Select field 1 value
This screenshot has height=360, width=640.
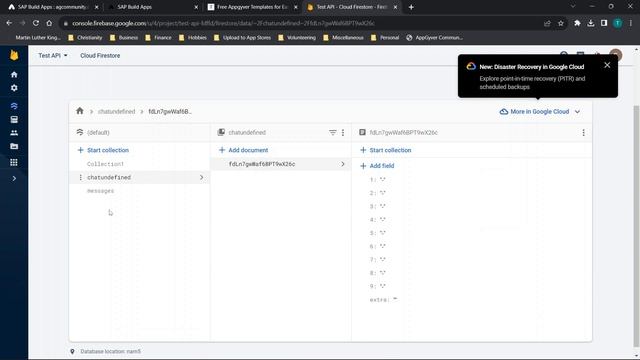pyautogui.click(x=382, y=180)
